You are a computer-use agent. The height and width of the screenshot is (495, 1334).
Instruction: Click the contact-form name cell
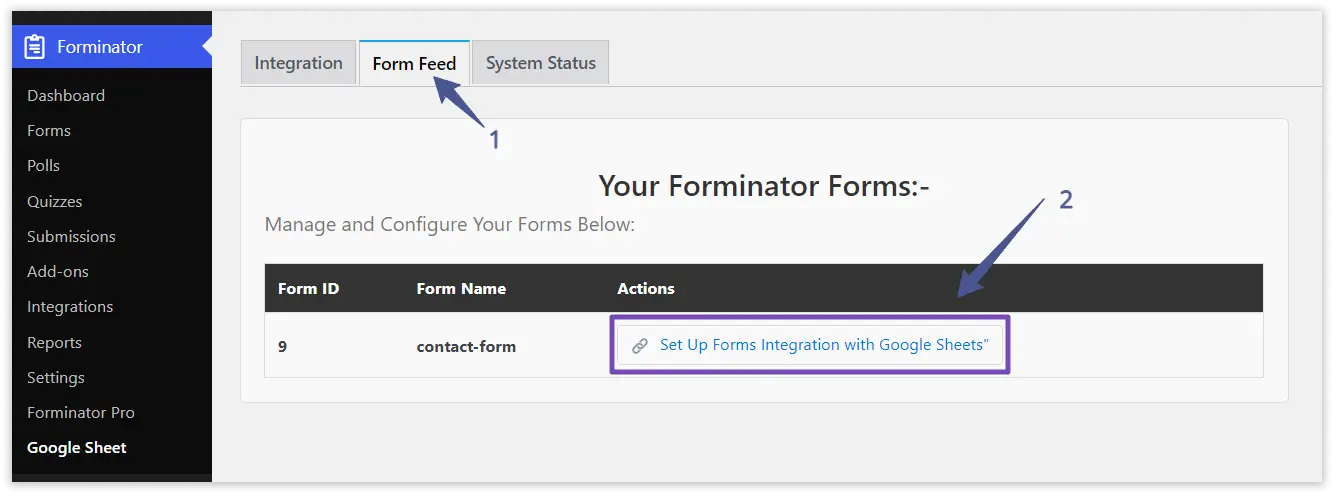tap(466, 348)
